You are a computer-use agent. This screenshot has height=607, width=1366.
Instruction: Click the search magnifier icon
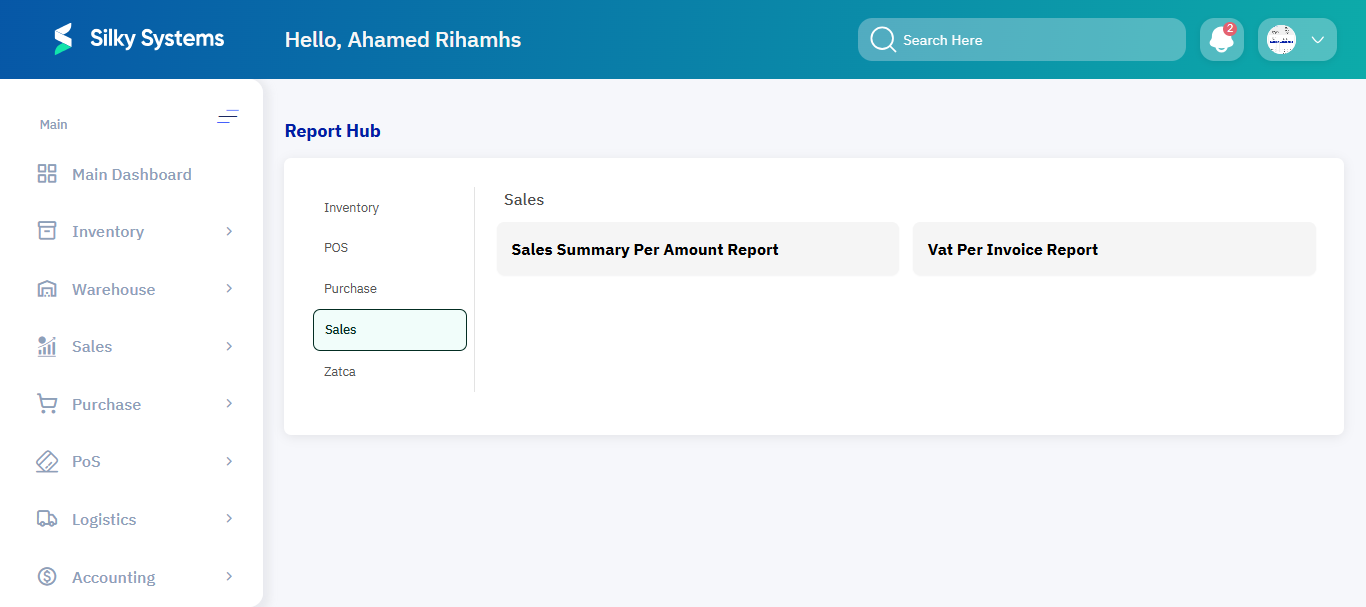883,39
